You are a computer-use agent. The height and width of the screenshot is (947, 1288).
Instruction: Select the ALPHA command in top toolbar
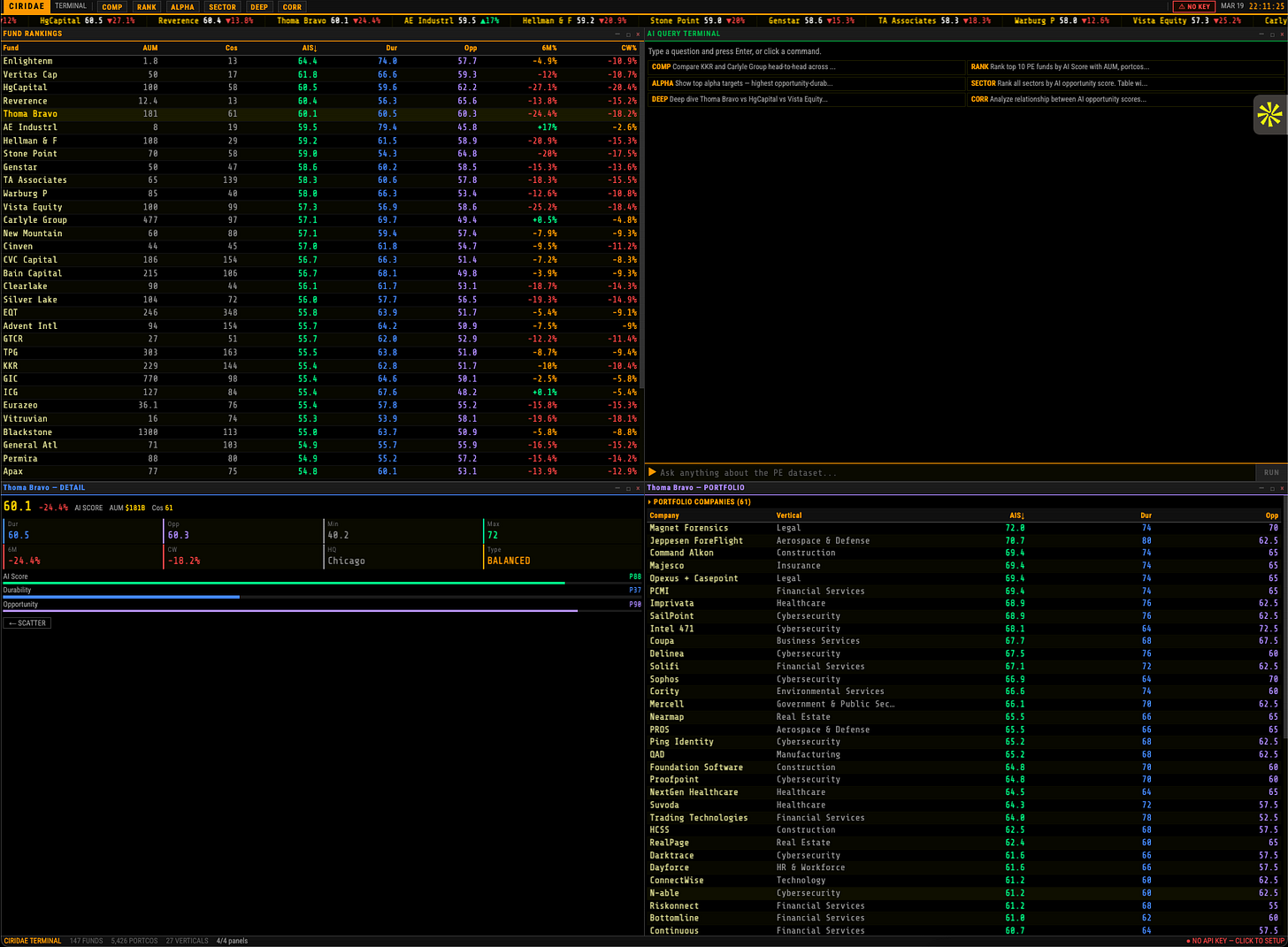[x=182, y=7]
